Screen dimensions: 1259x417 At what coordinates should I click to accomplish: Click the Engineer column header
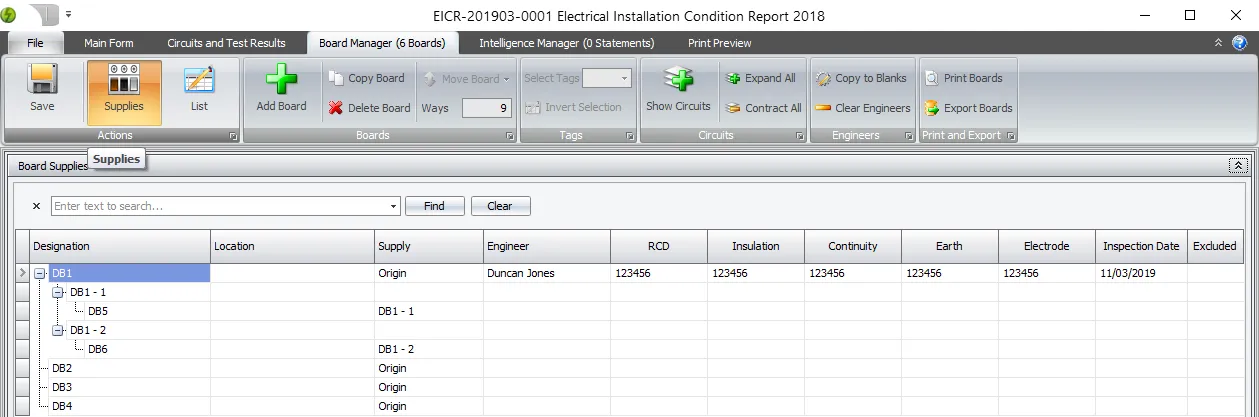coord(546,246)
